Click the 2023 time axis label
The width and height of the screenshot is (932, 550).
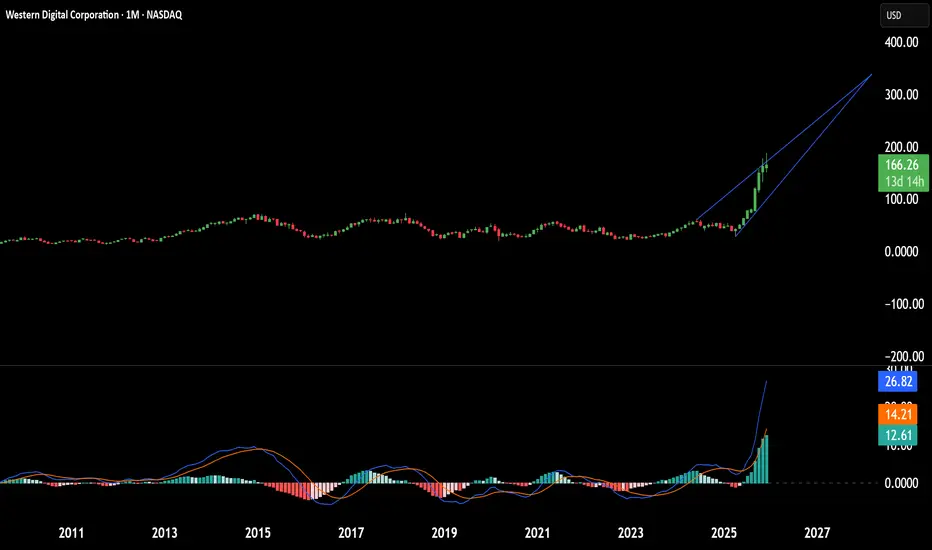coord(631,533)
